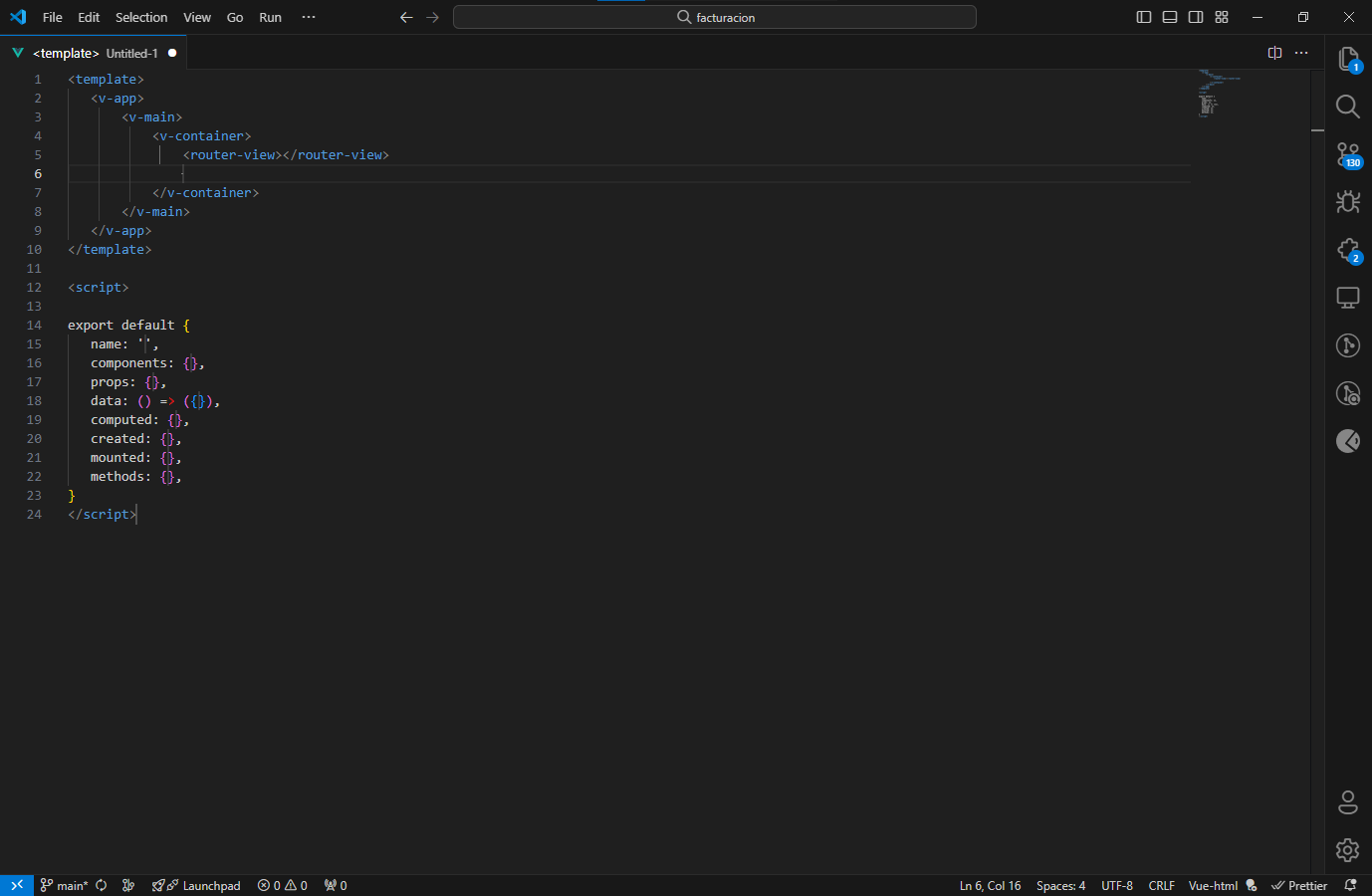Click the Copilot status icon beside Vue-html
1372x896 pixels.
pyautogui.click(x=1253, y=885)
